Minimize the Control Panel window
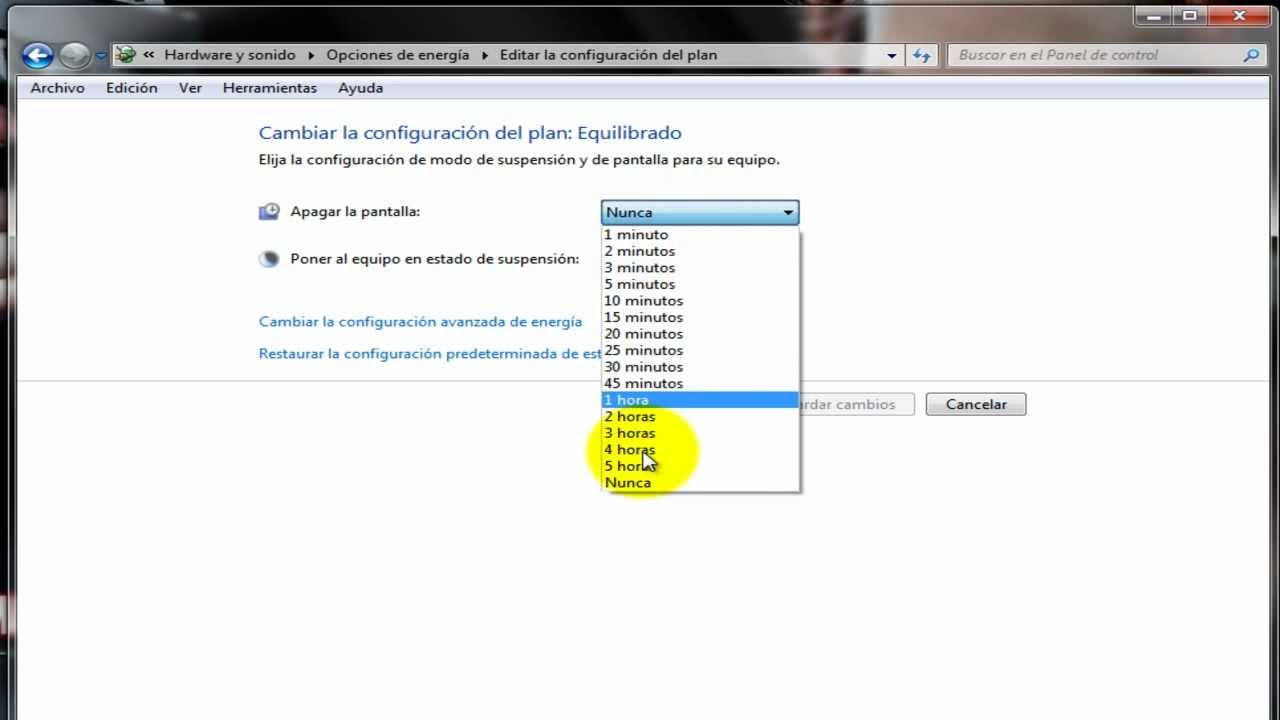Viewport: 1280px width, 720px height. (x=1155, y=15)
